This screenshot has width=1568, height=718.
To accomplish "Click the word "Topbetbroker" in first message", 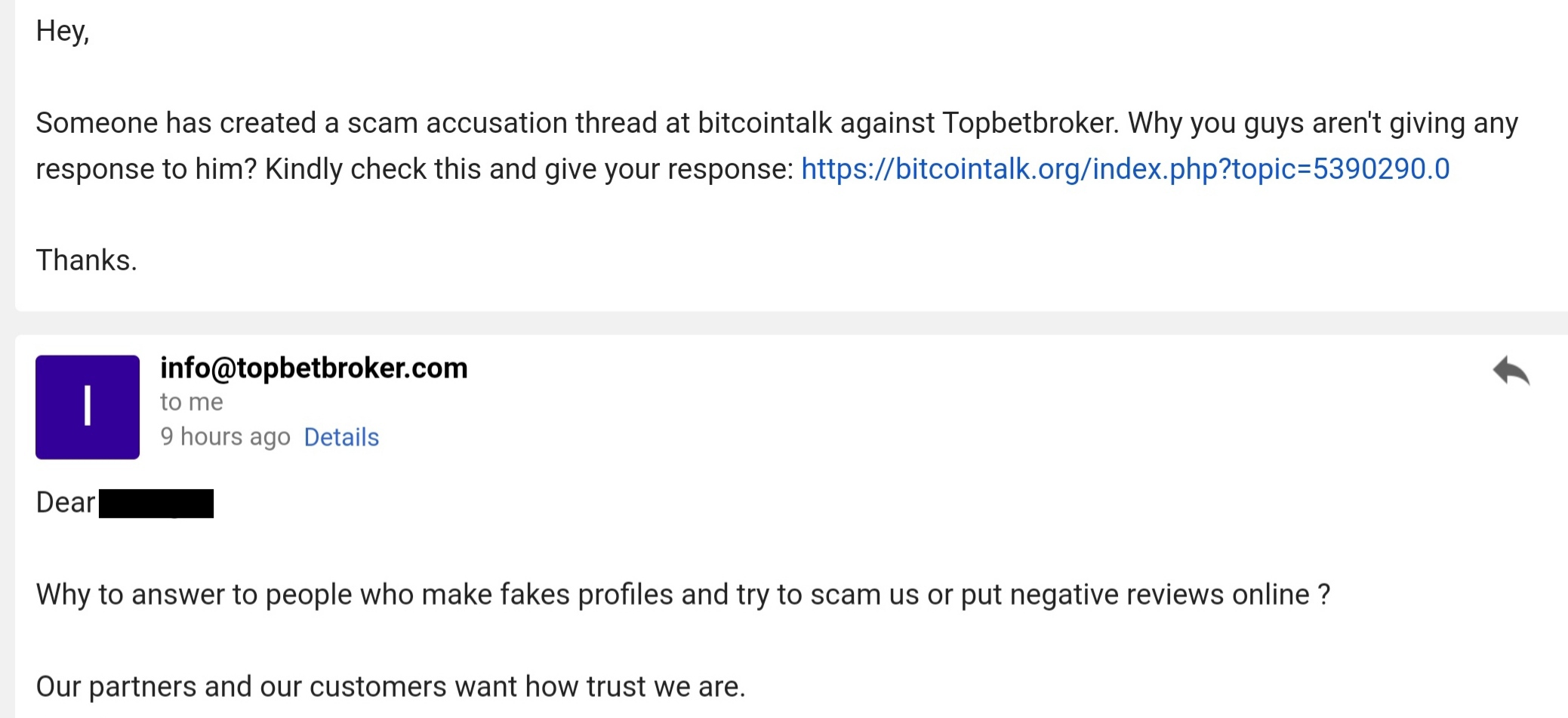I will tap(1030, 123).
